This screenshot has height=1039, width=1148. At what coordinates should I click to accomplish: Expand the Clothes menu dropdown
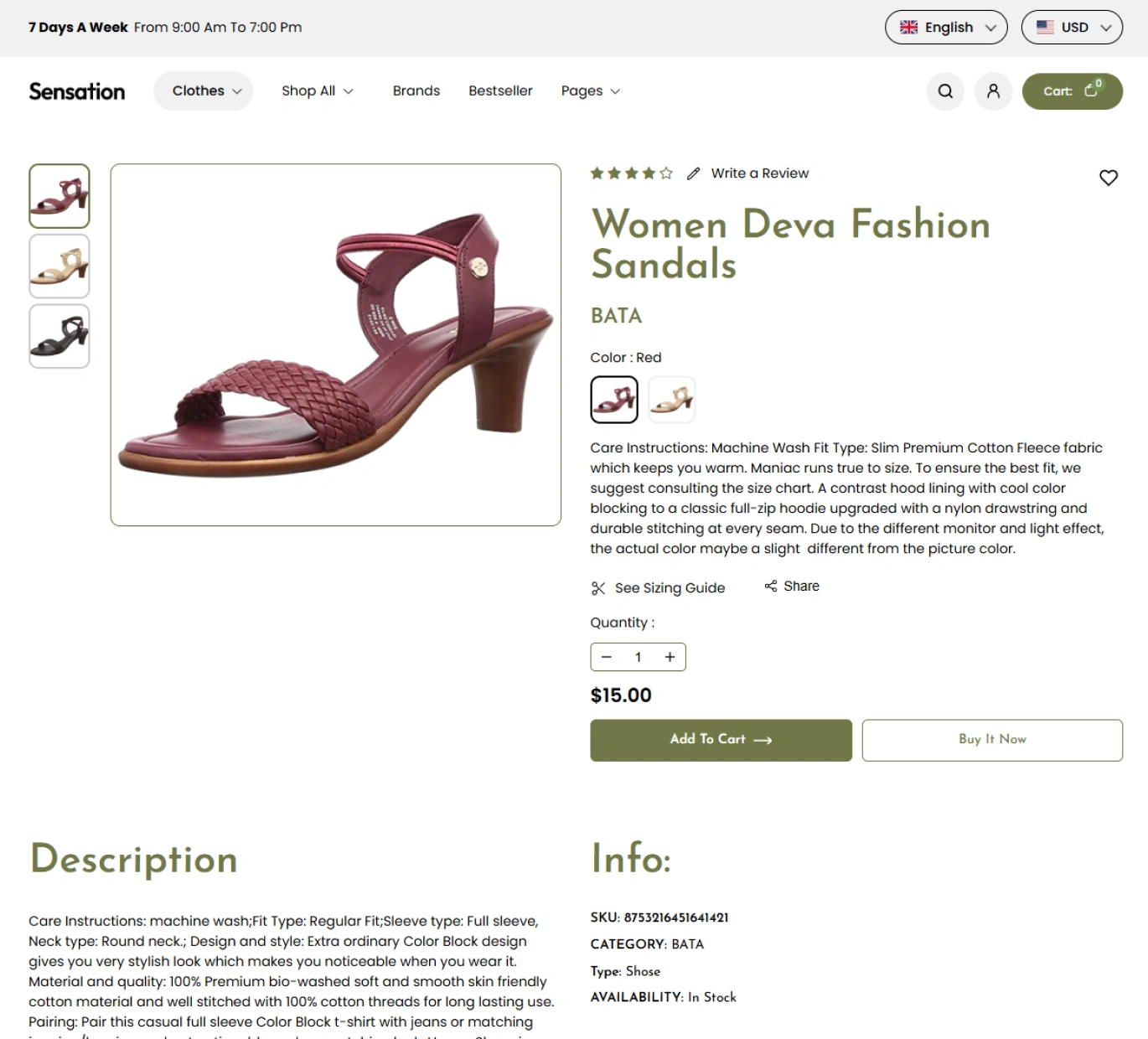click(204, 90)
